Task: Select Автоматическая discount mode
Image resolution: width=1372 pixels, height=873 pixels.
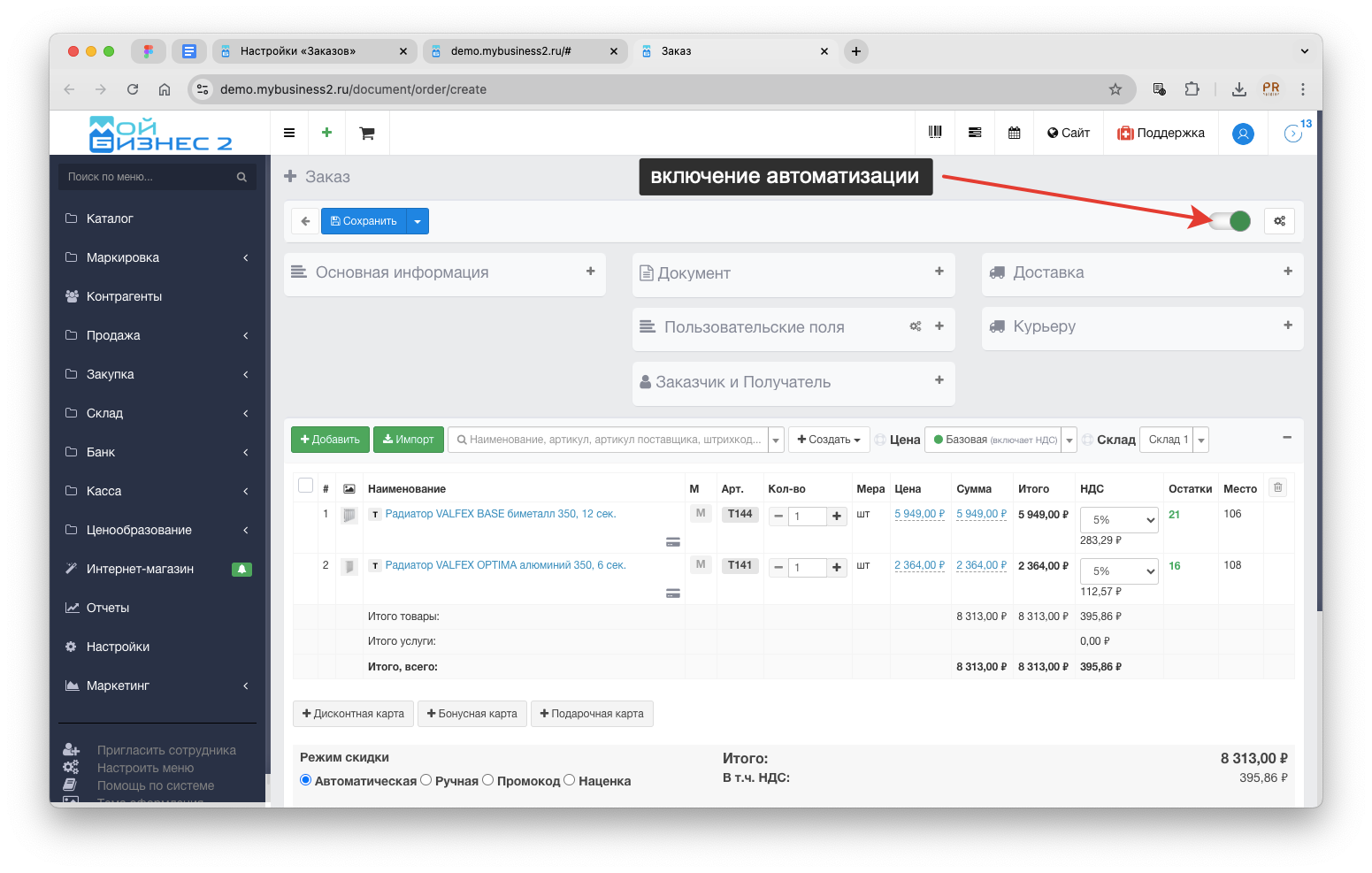Action: pyautogui.click(x=306, y=780)
